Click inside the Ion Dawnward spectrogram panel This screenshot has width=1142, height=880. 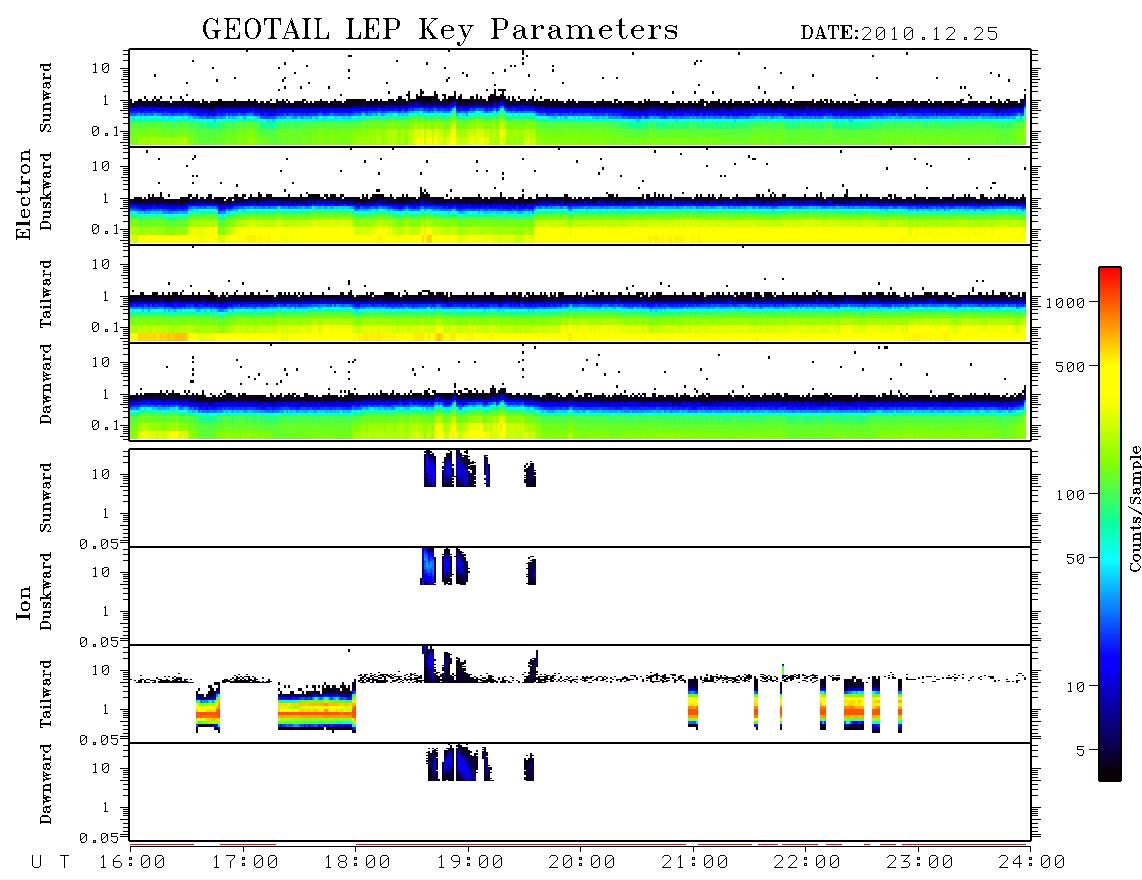(580, 792)
